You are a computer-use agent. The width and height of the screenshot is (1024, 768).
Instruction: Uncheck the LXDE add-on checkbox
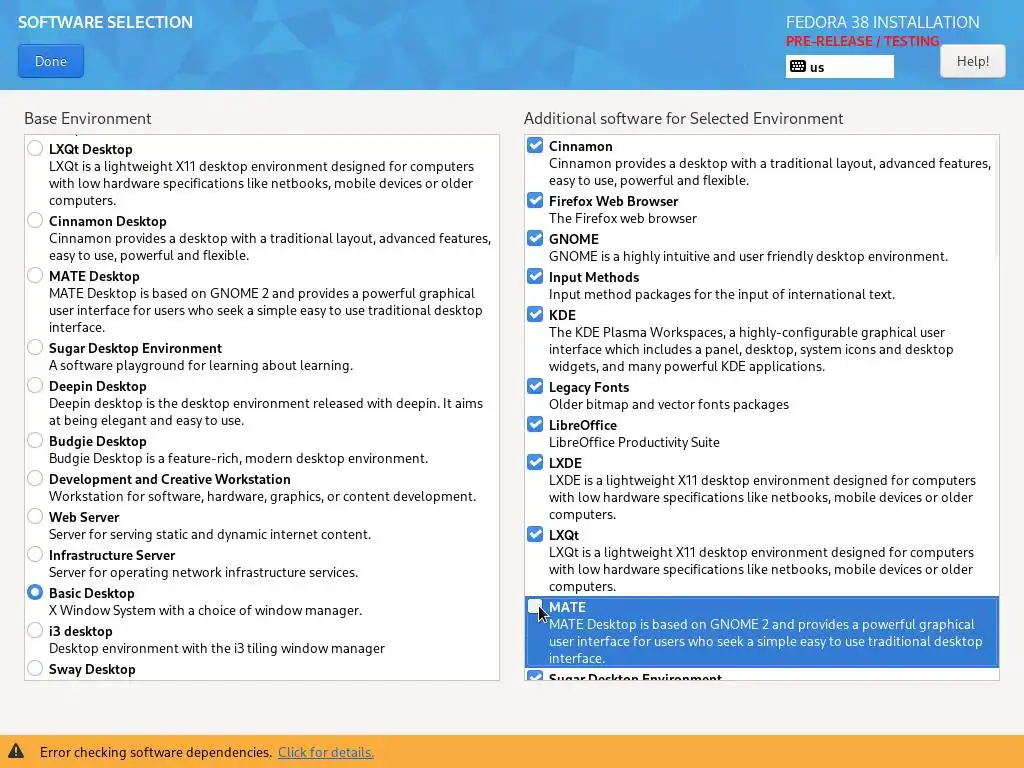tap(535, 462)
